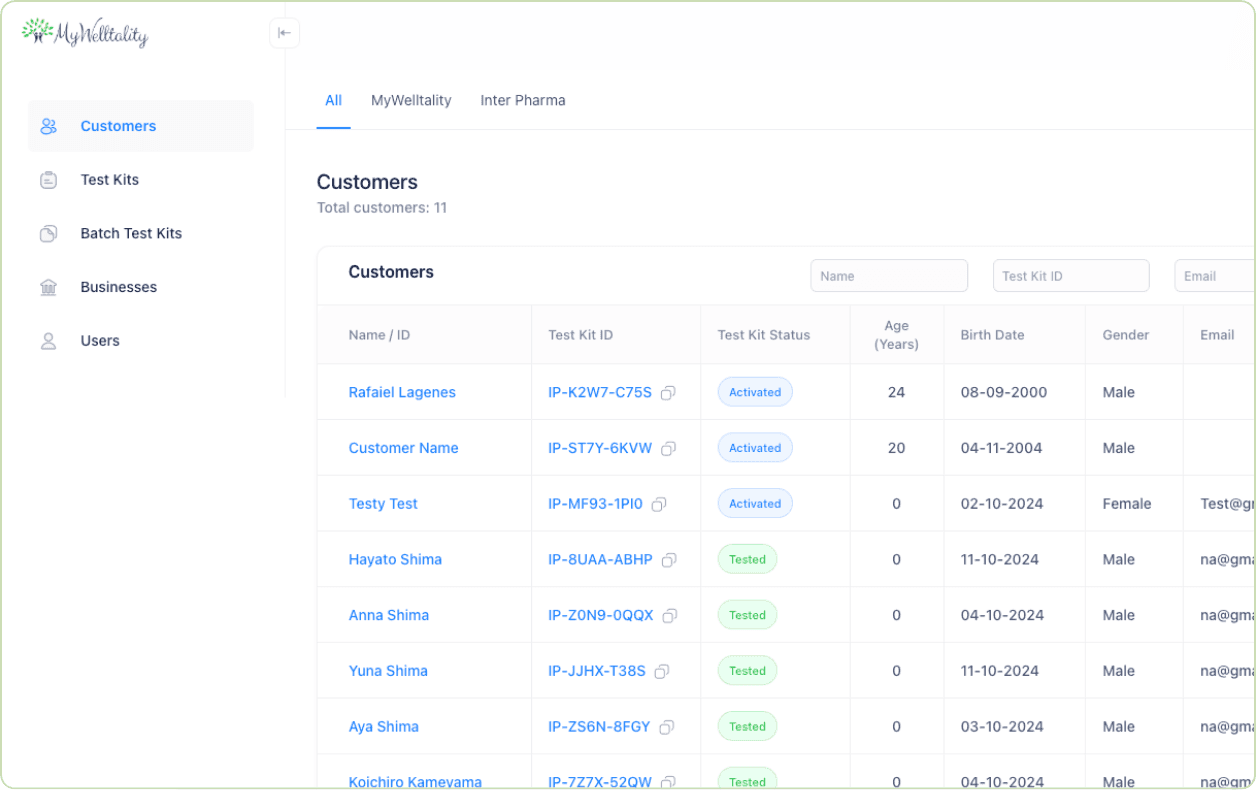
Task: Open Customers in the sidebar
Action: point(140,126)
